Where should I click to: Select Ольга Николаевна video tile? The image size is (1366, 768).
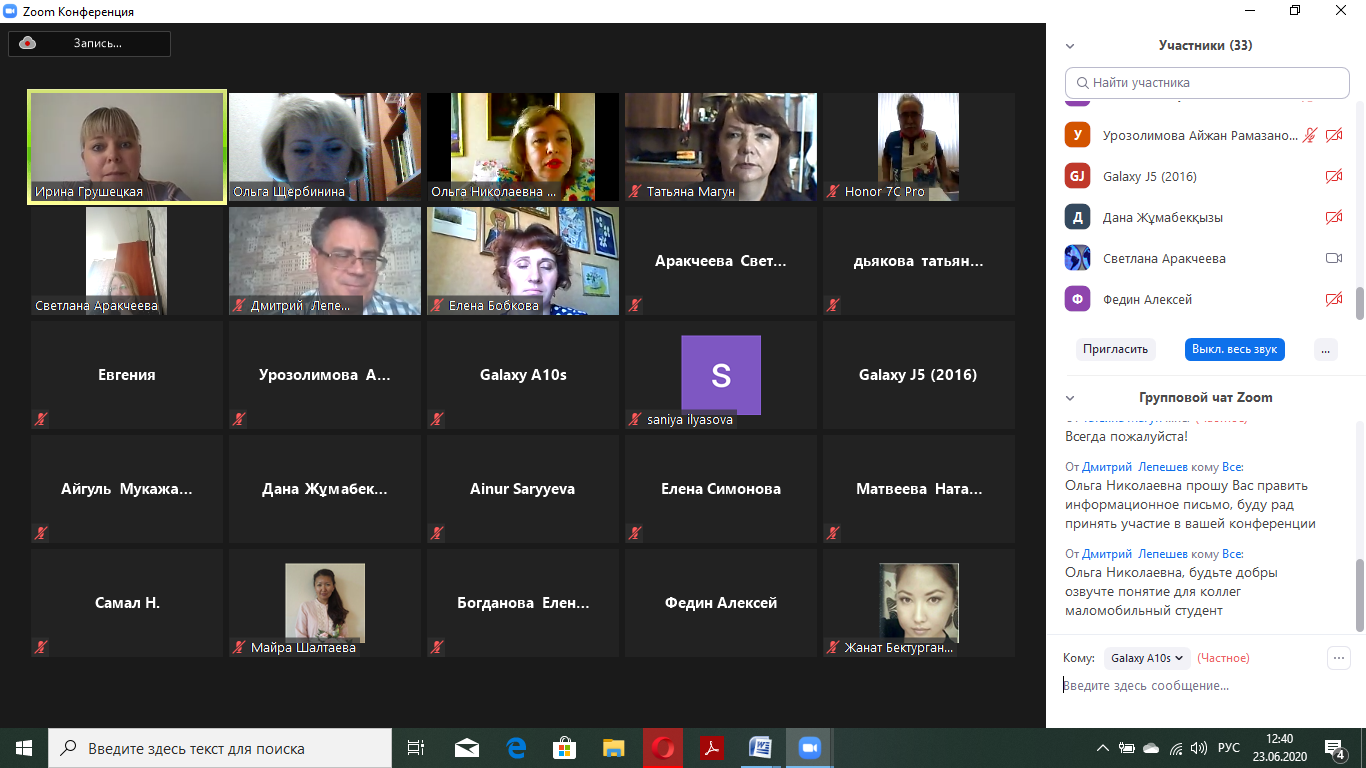523,147
